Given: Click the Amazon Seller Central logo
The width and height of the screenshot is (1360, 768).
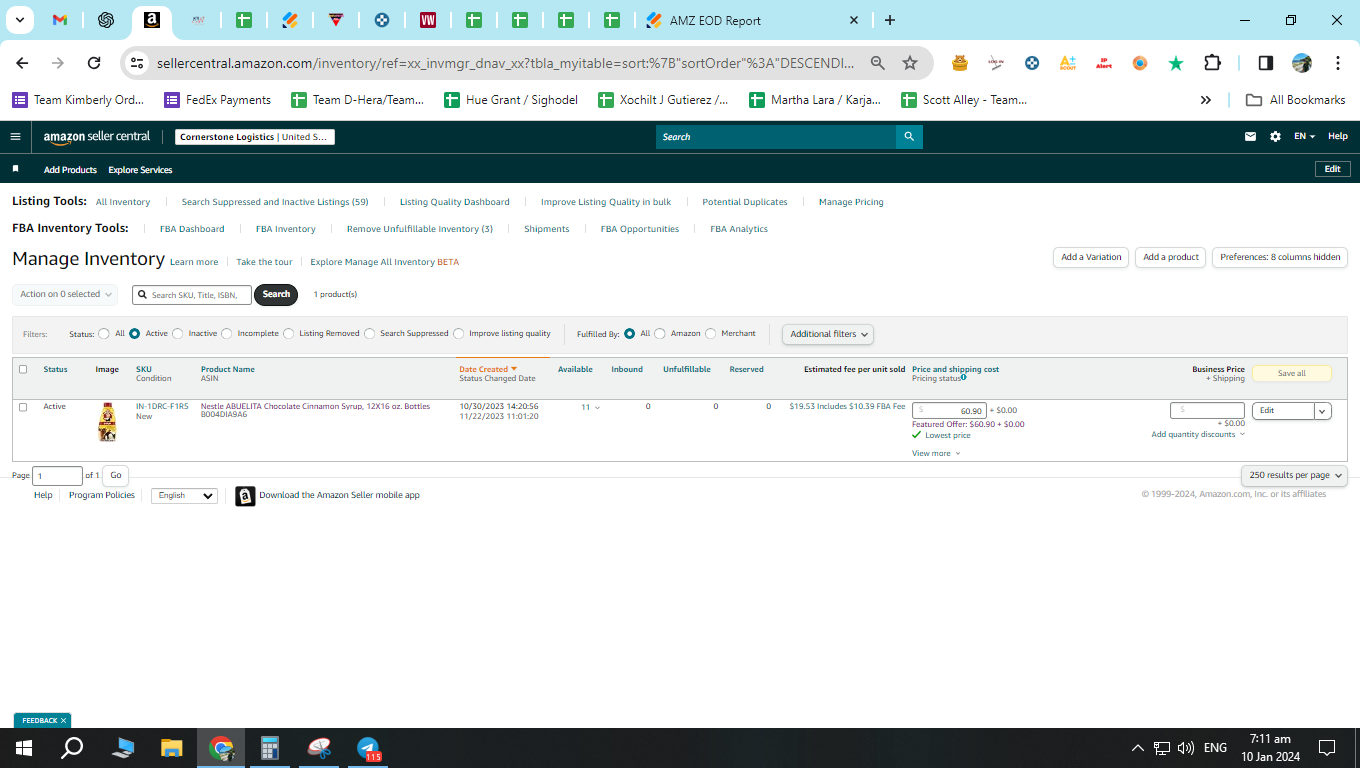Looking at the screenshot, I should pos(97,137).
